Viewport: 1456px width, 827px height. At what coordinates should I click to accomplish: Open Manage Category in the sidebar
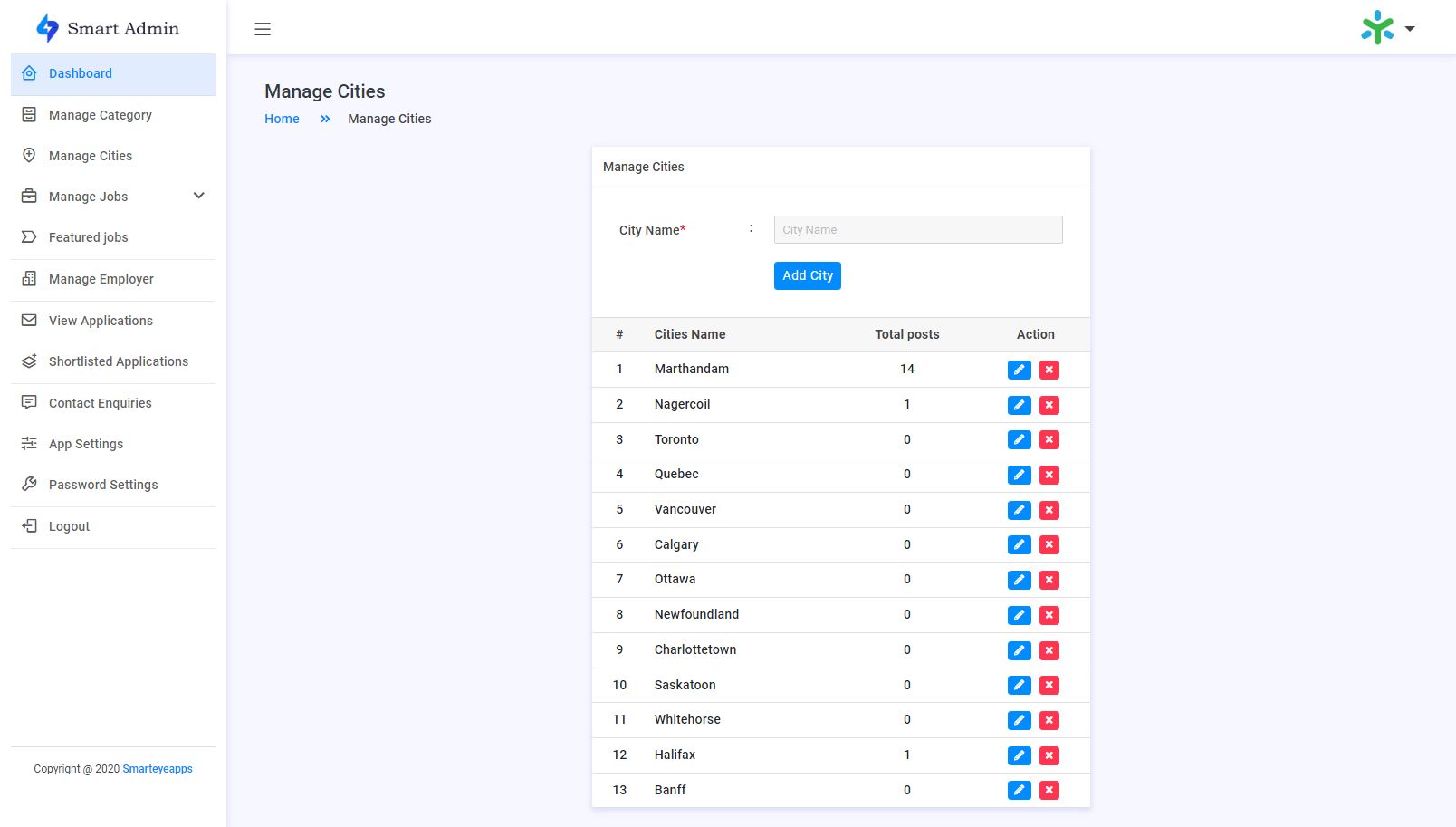pos(101,115)
